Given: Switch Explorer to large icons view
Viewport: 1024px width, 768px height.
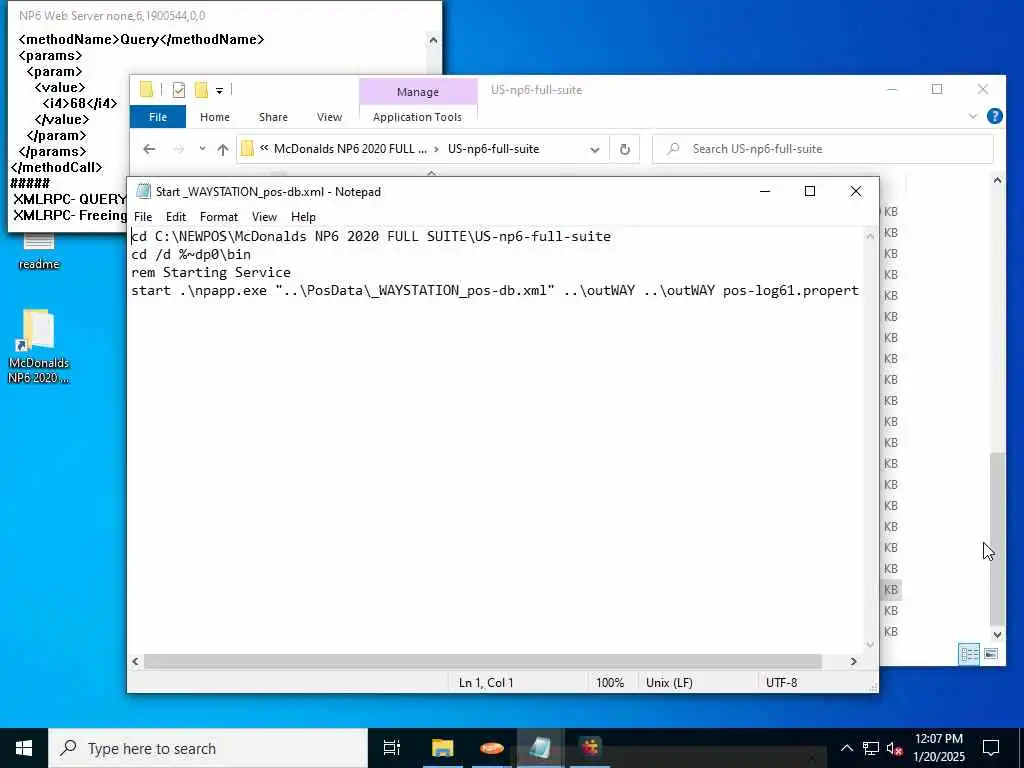Looking at the screenshot, I should pyautogui.click(x=991, y=653).
